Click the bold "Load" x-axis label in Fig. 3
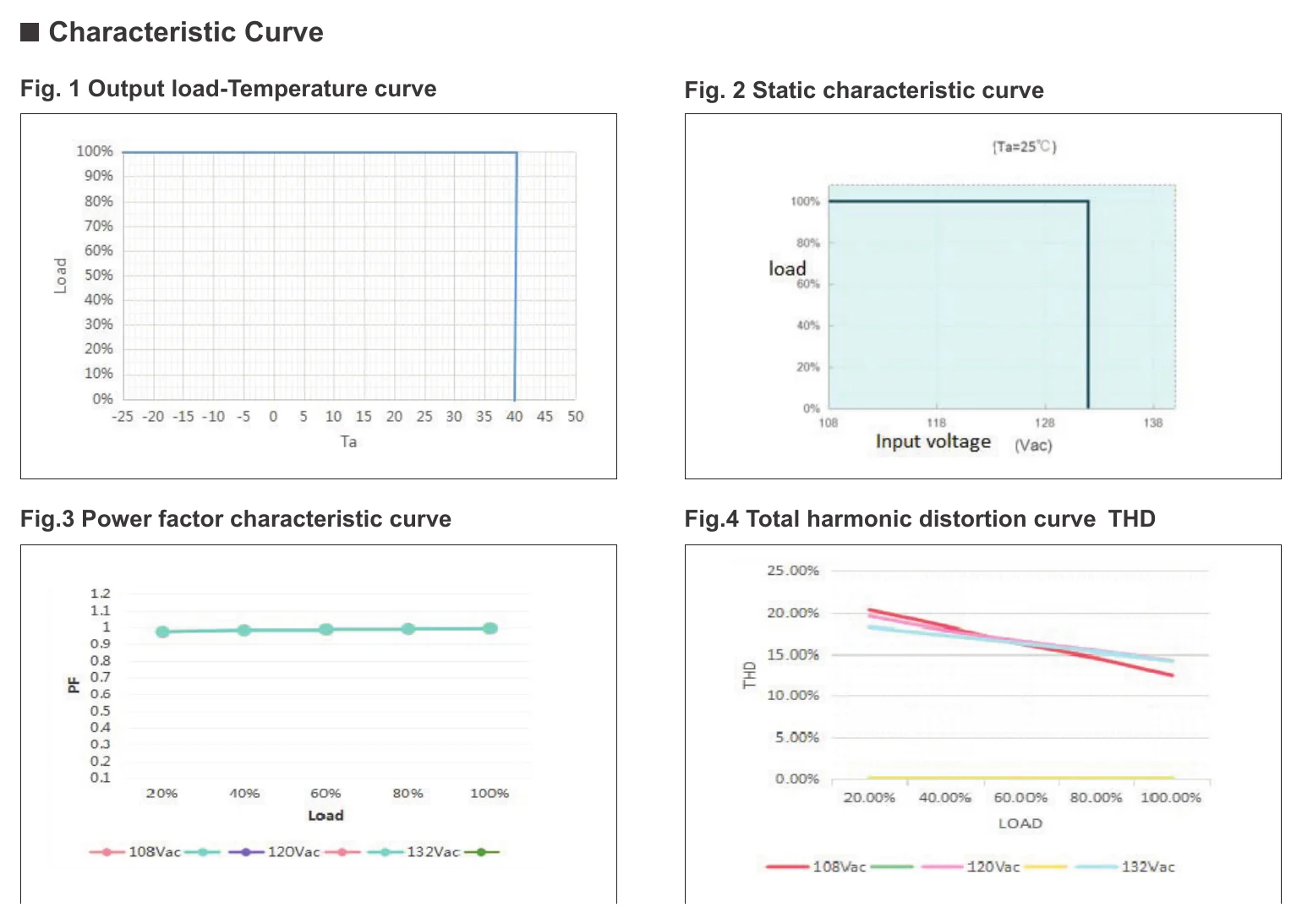Image resolution: width=1302 pixels, height=924 pixels. [x=325, y=815]
